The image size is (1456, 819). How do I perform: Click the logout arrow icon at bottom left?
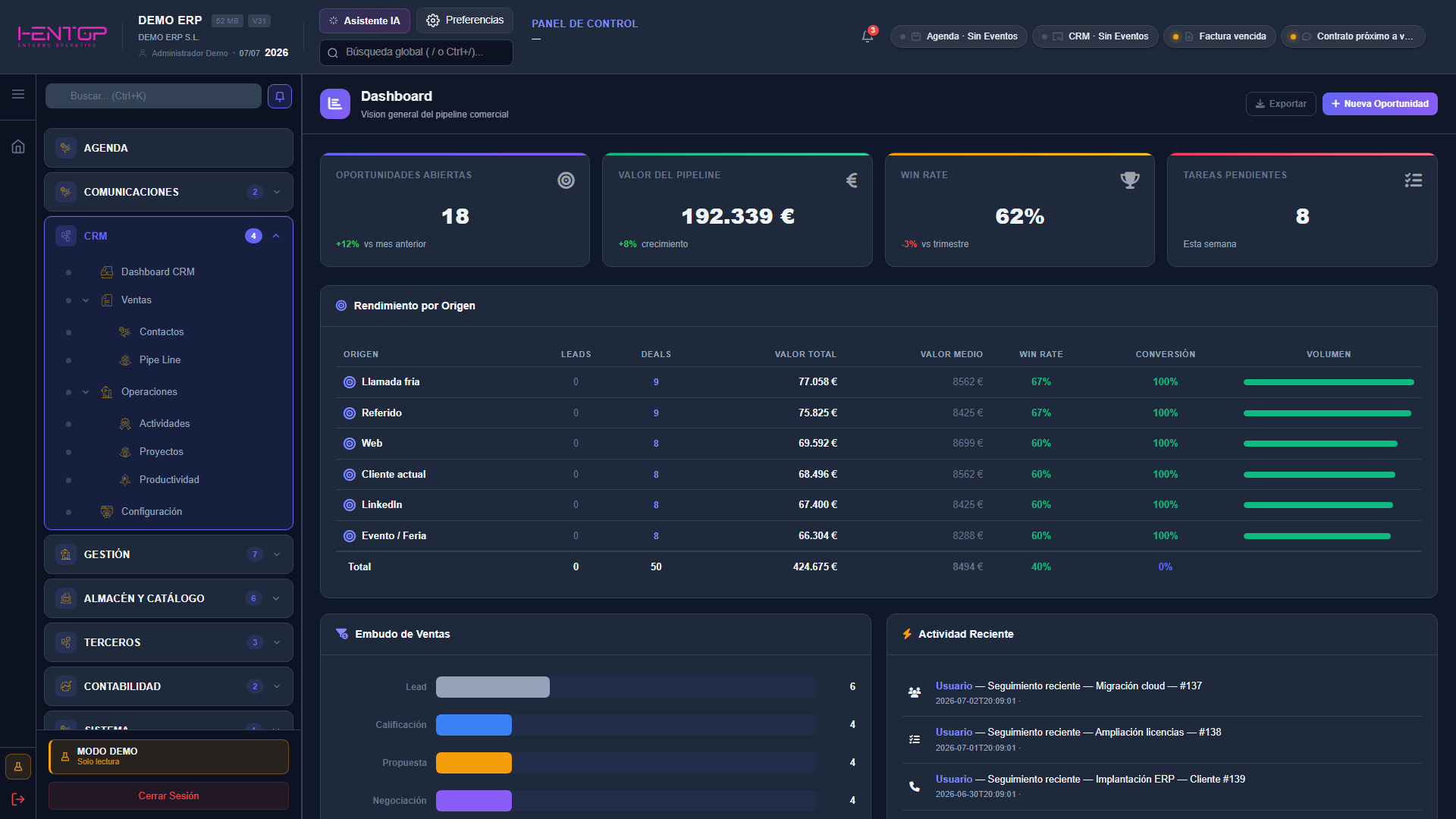click(x=18, y=799)
